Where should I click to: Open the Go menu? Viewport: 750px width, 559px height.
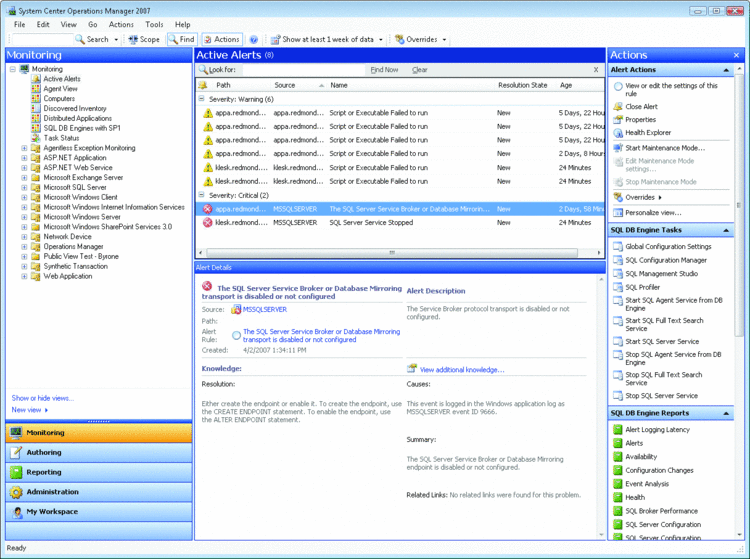(x=93, y=24)
